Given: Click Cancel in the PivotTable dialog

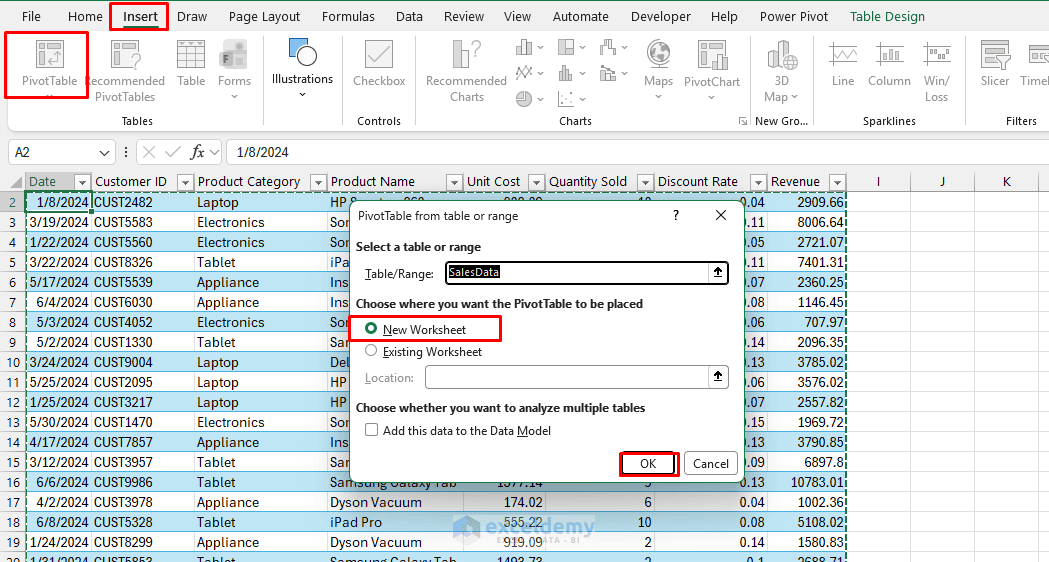Looking at the screenshot, I should coord(710,463).
